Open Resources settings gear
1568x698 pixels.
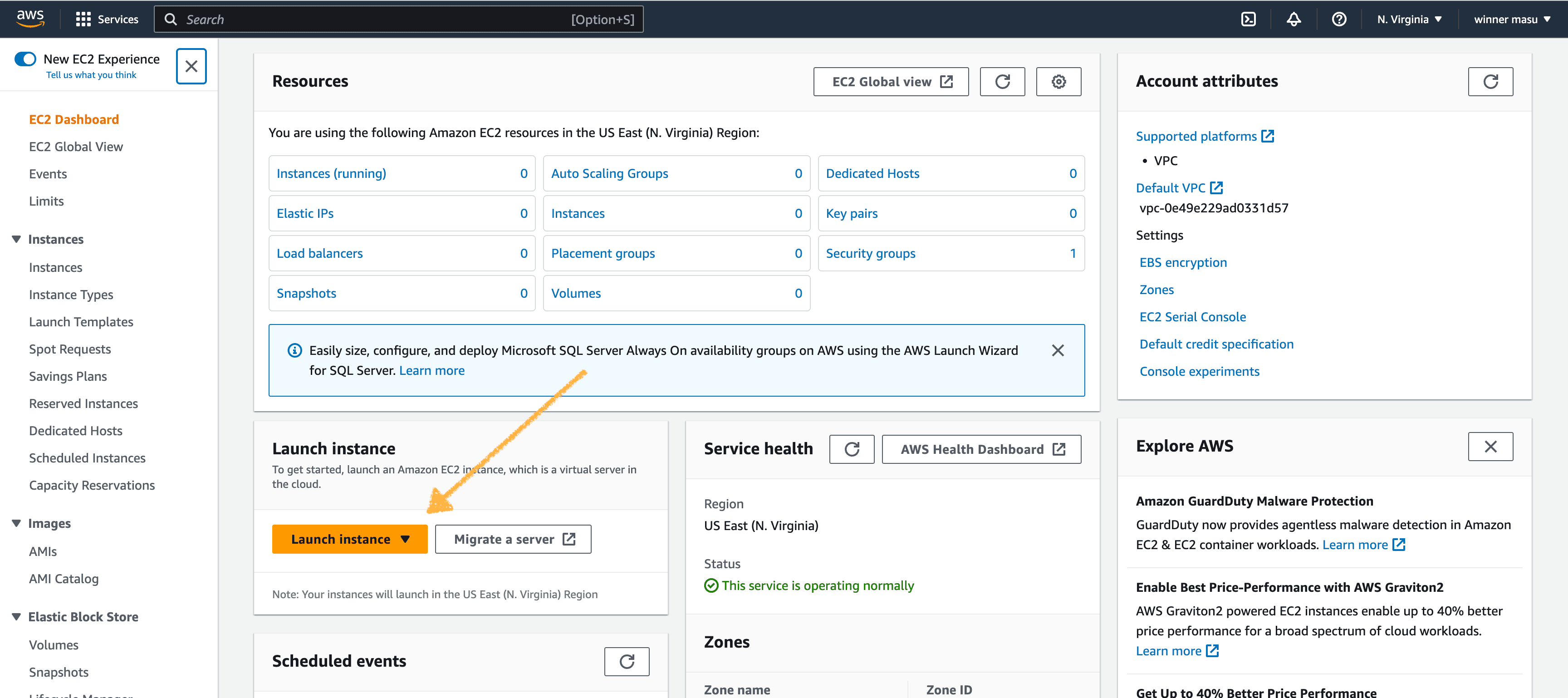[x=1058, y=82]
